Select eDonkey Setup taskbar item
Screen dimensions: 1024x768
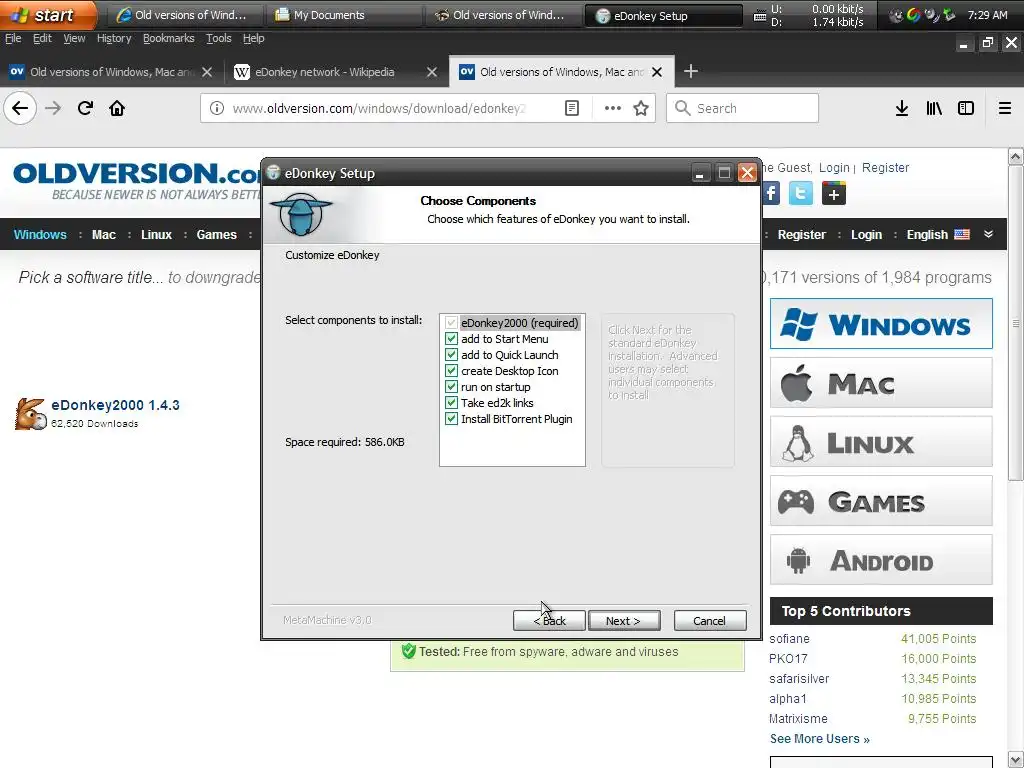663,15
